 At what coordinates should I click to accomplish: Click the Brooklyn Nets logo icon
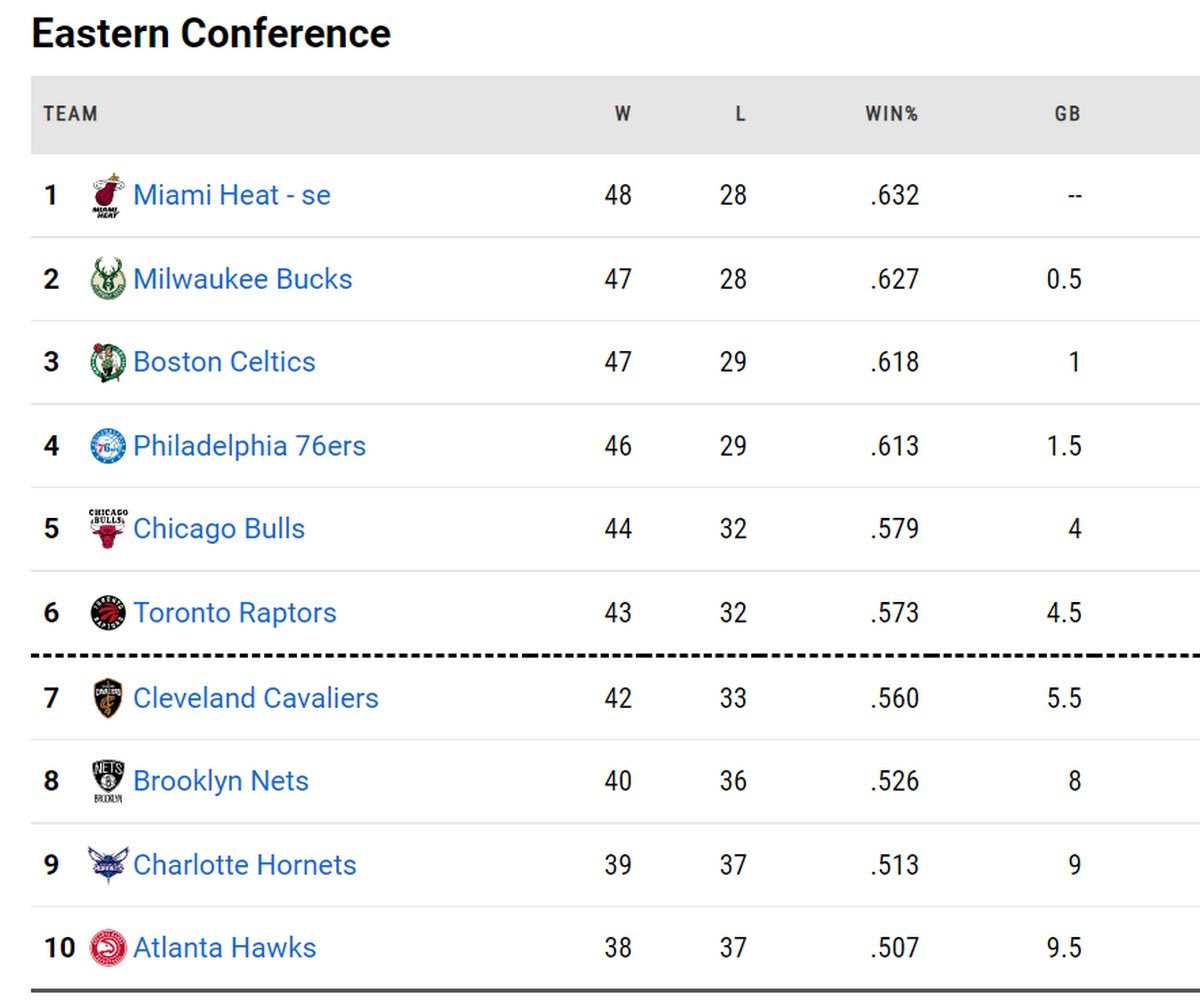coord(107,781)
